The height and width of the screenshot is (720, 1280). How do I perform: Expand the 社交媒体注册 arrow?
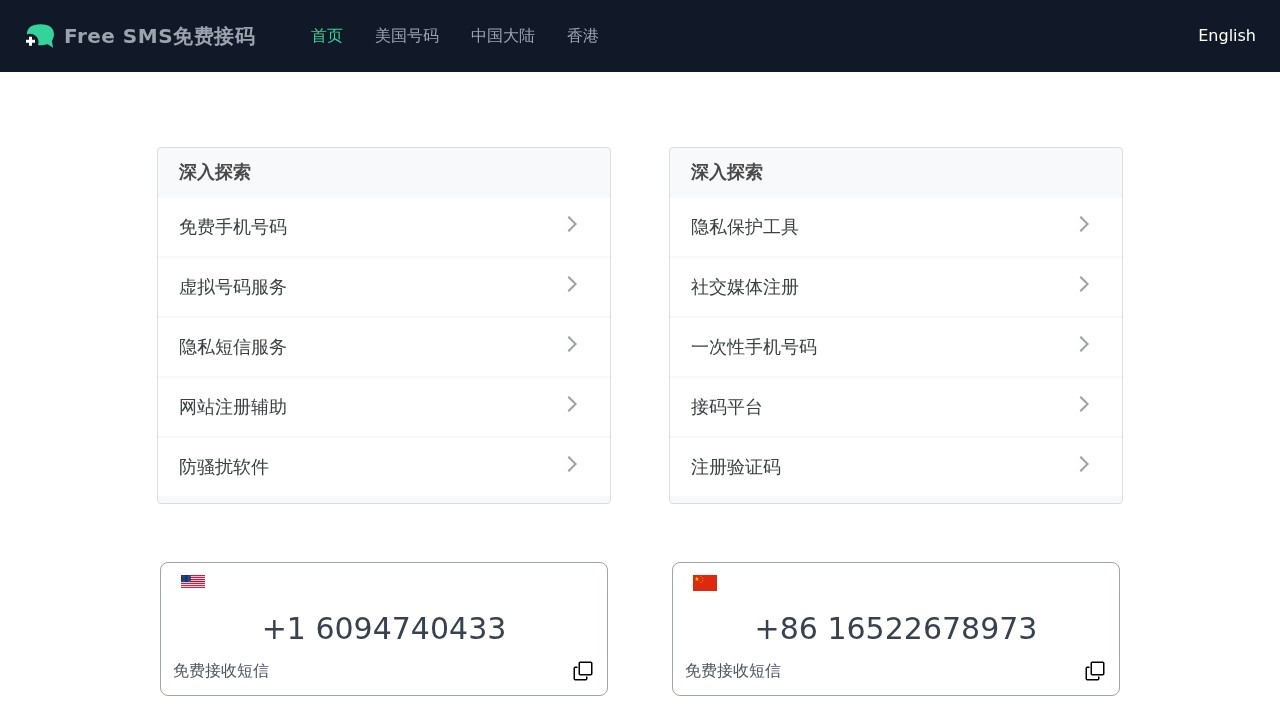point(1084,285)
